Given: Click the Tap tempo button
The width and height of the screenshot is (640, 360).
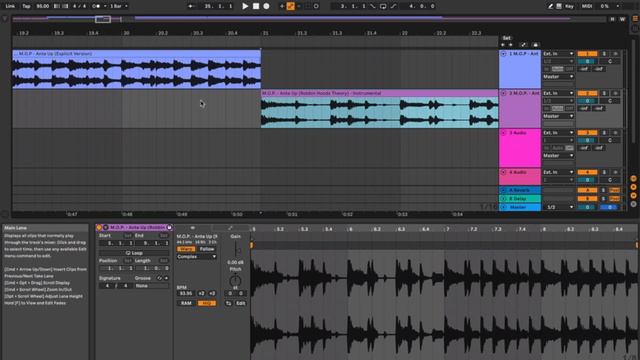Looking at the screenshot, I should coord(26,6).
